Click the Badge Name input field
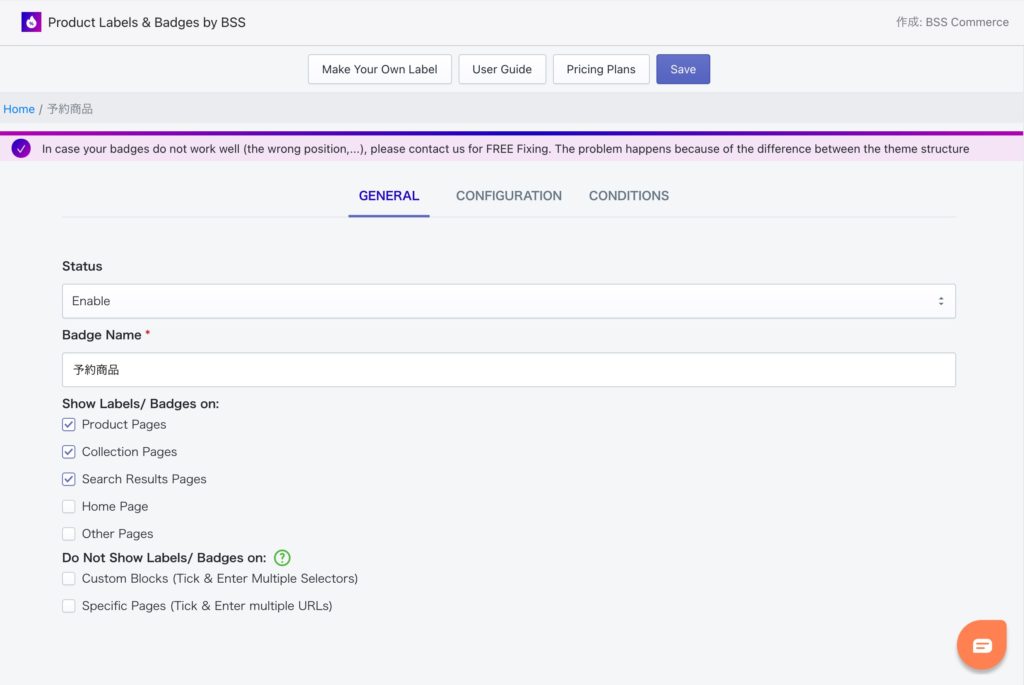 pos(508,370)
